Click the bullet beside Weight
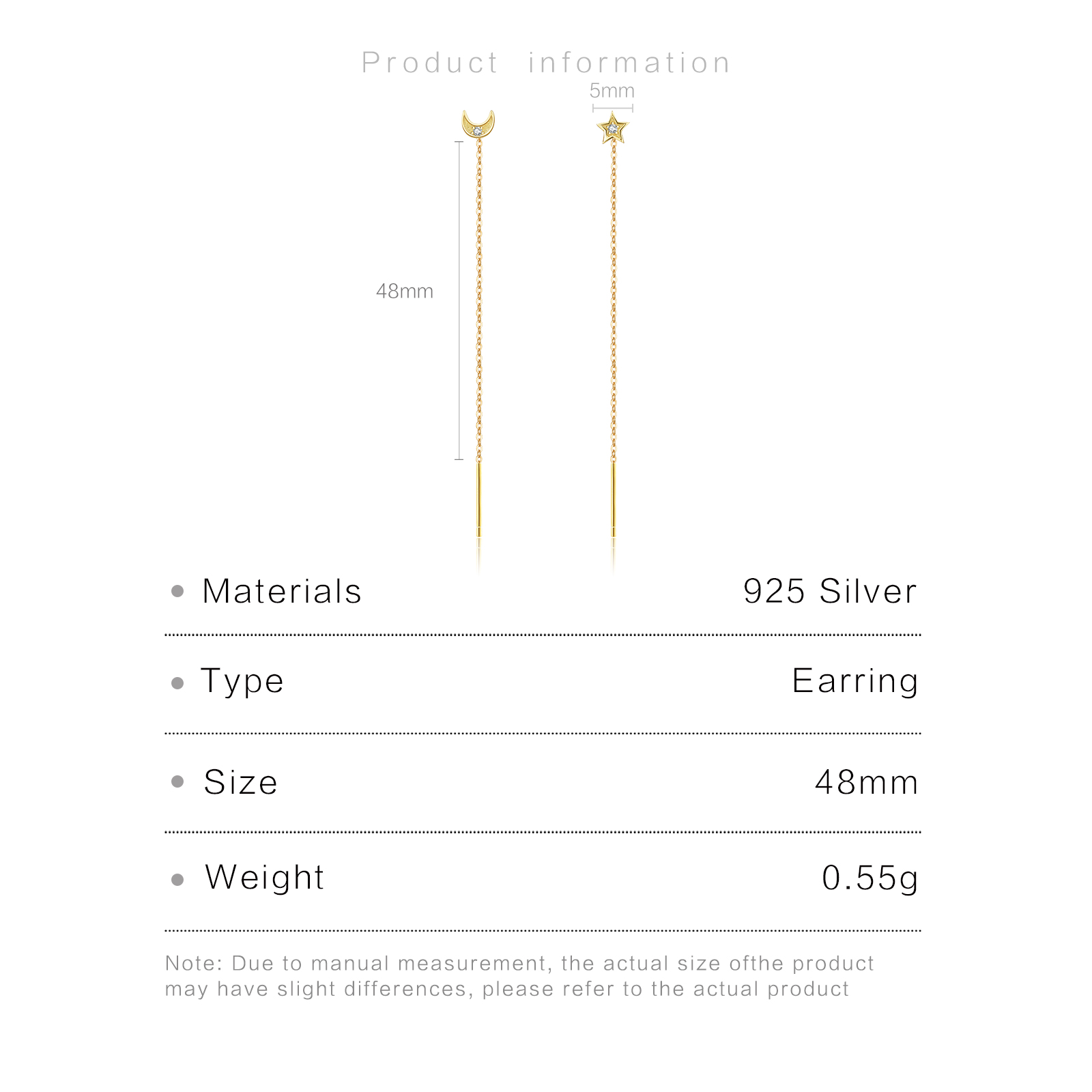The width and height of the screenshot is (1092, 1092). (x=177, y=879)
